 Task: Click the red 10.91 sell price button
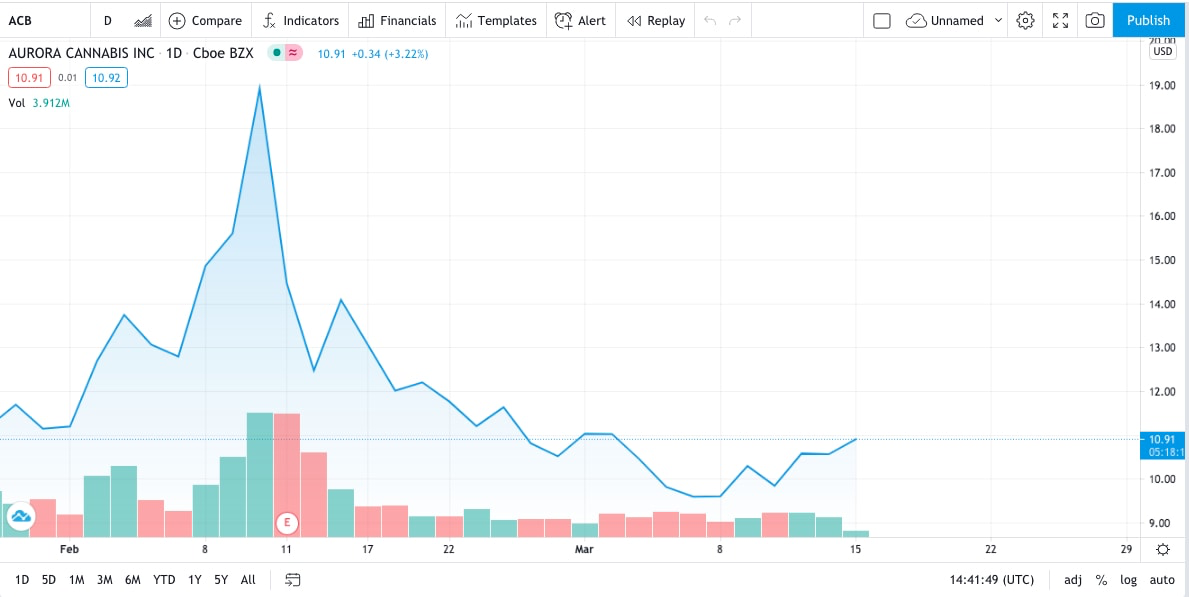coord(30,77)
